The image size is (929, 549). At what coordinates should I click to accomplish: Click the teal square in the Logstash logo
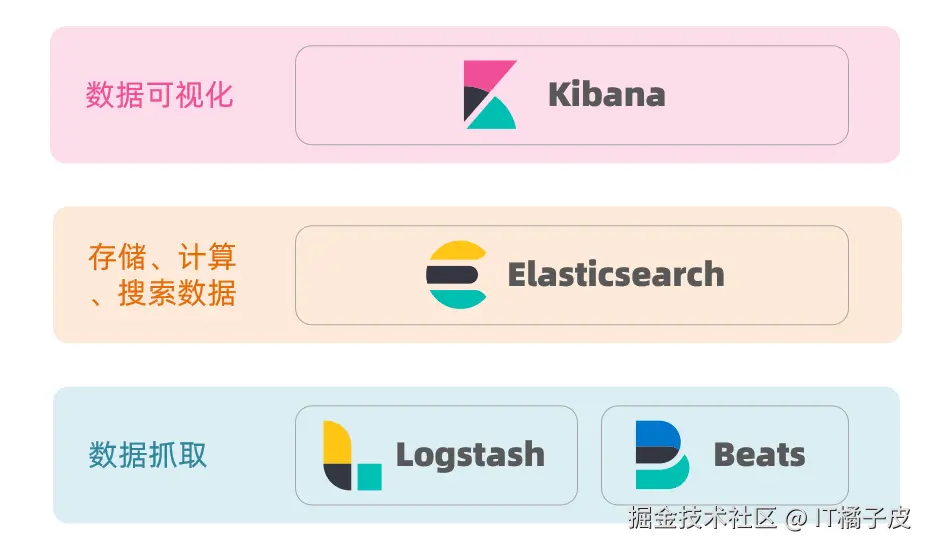click(370, 477)
